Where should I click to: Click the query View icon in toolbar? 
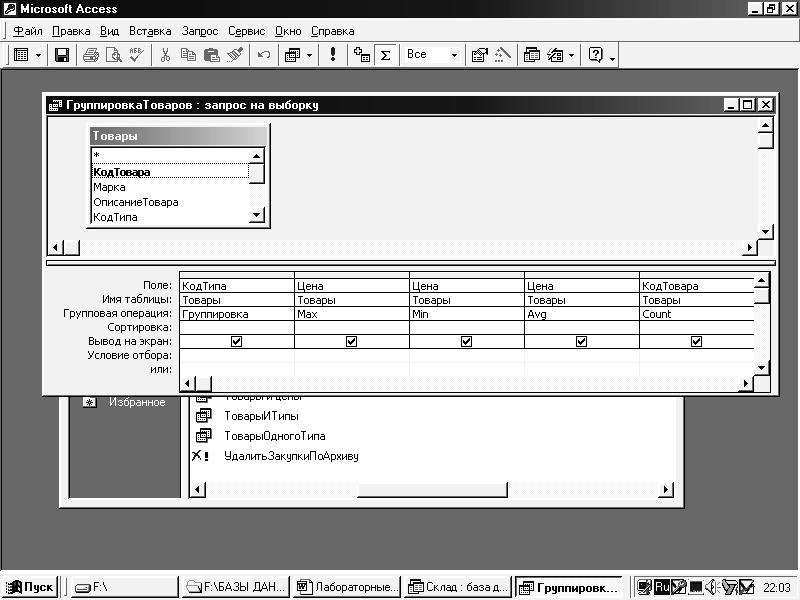[x=21, y=55]
